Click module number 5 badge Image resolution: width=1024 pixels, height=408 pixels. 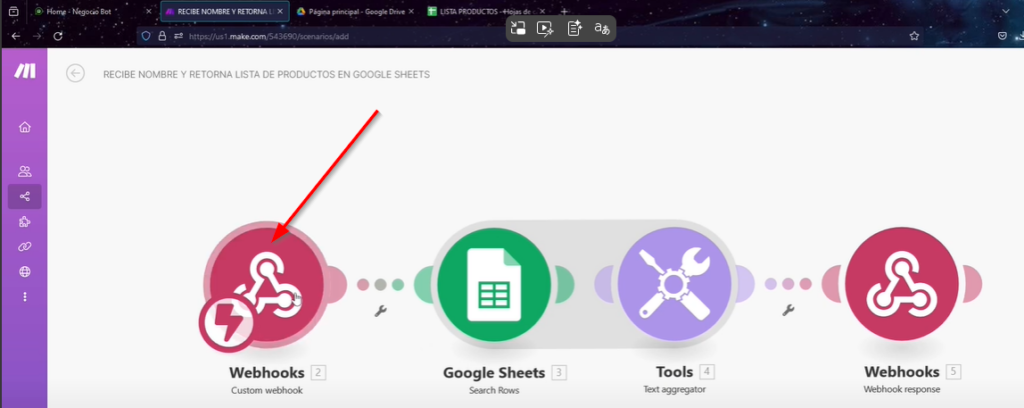[953, 372]
